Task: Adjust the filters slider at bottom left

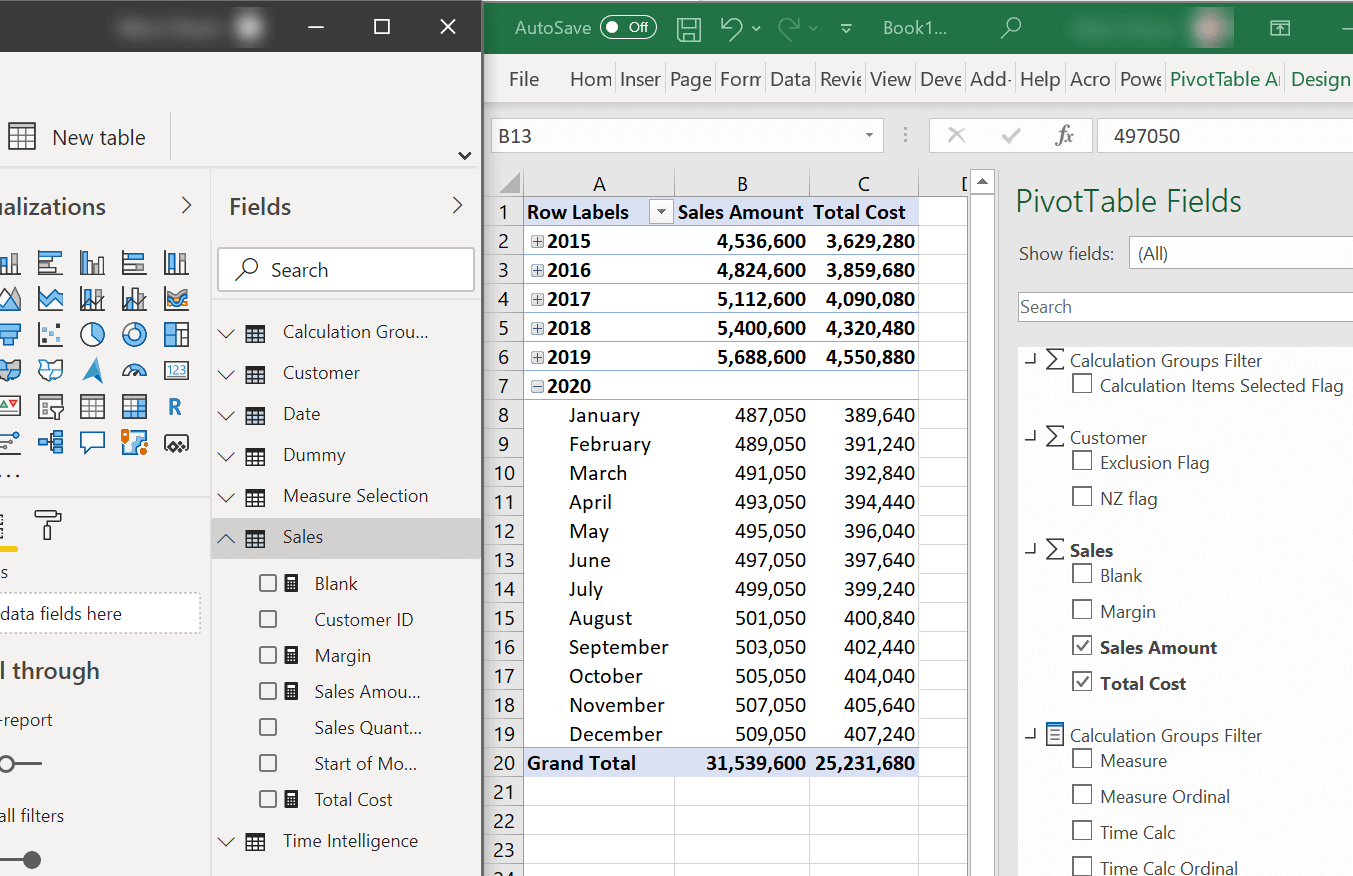Action: pos(32,860)
